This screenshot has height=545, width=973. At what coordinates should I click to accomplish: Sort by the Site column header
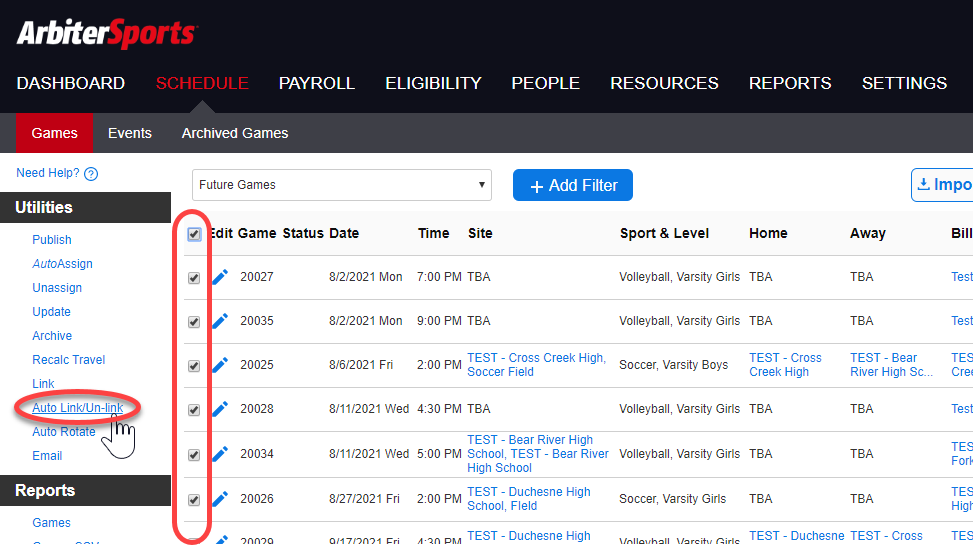[480, 233]
